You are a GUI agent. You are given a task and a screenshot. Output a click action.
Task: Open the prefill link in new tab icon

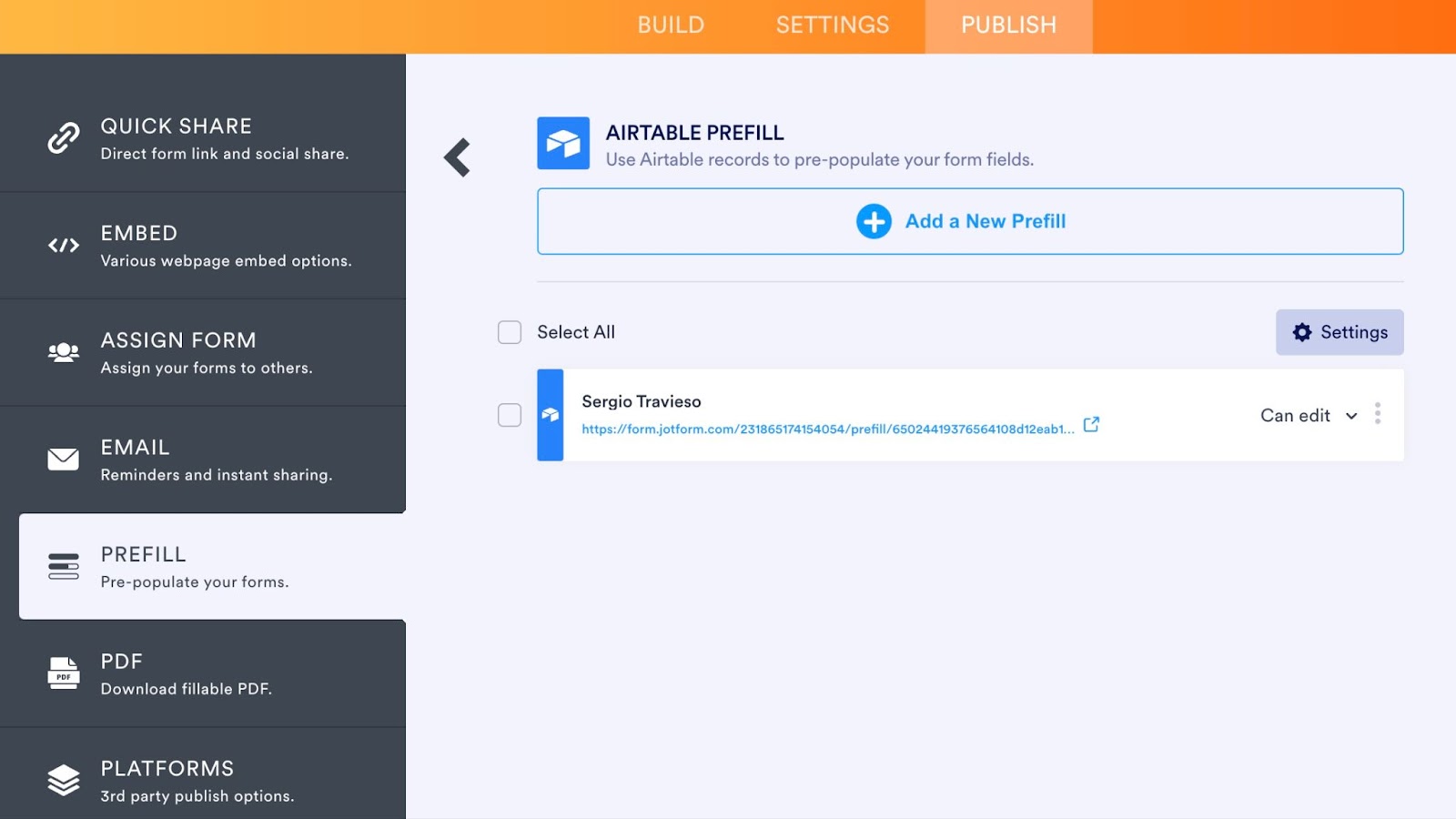click(x=1091, y=424)
